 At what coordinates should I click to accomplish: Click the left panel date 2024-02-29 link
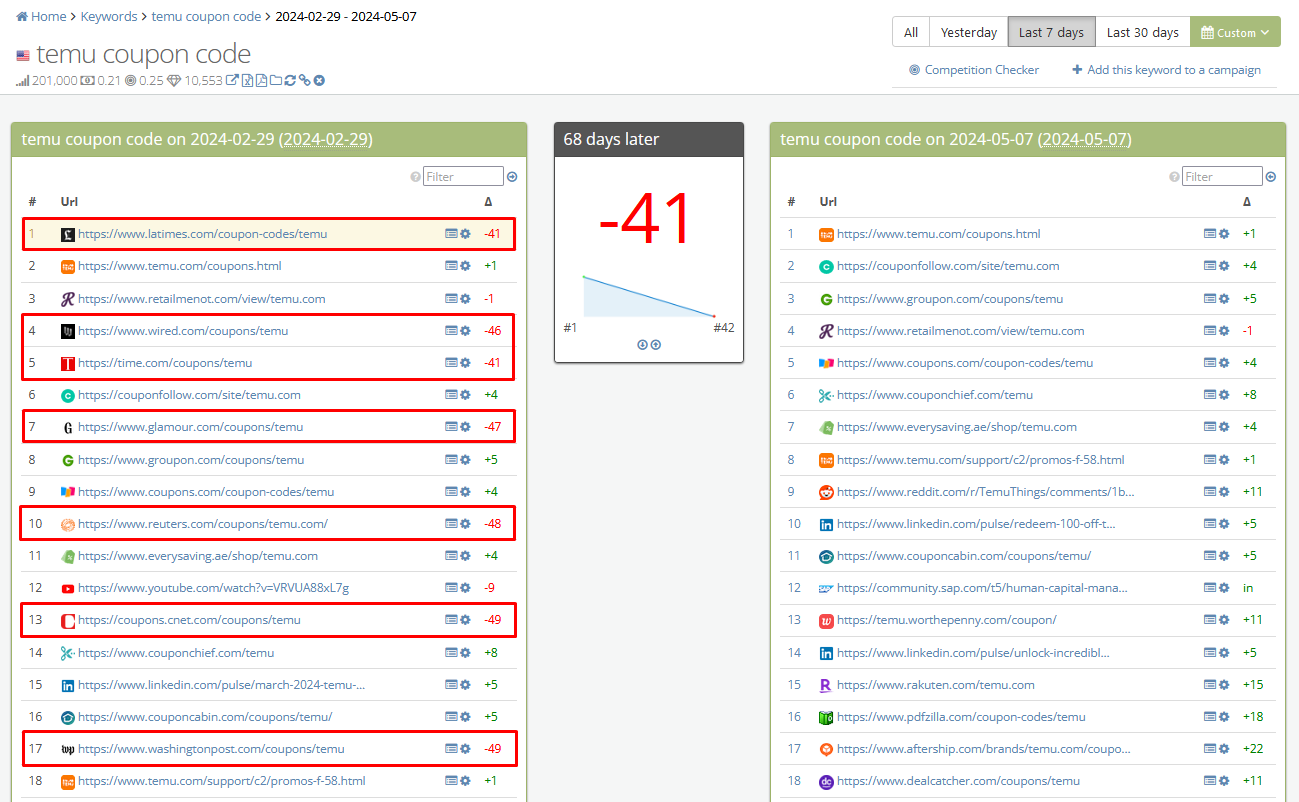[x=325, y=140]
